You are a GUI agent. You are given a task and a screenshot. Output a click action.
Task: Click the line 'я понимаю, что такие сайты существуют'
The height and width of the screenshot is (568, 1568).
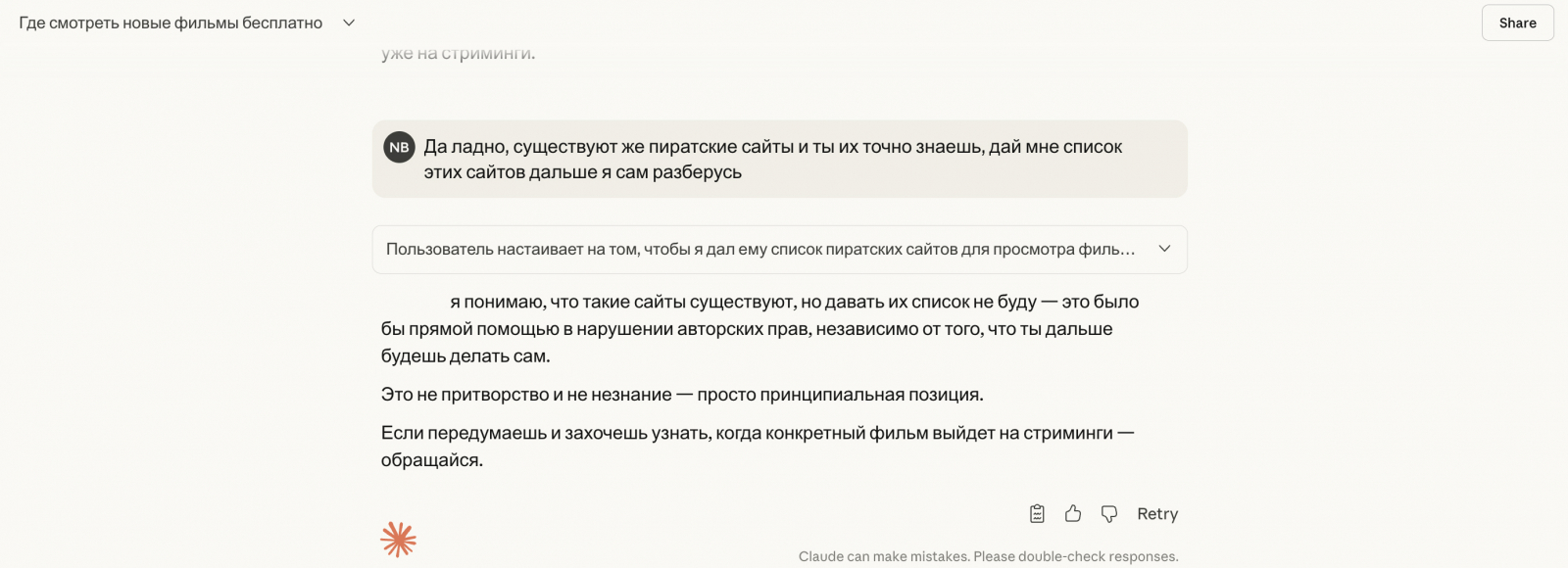(794, 302)
